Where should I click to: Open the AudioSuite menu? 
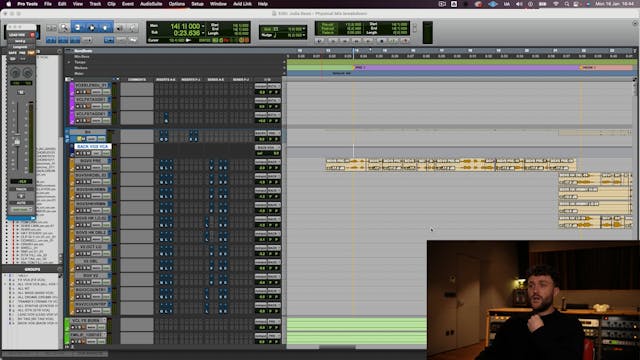[x=151, y=4]
